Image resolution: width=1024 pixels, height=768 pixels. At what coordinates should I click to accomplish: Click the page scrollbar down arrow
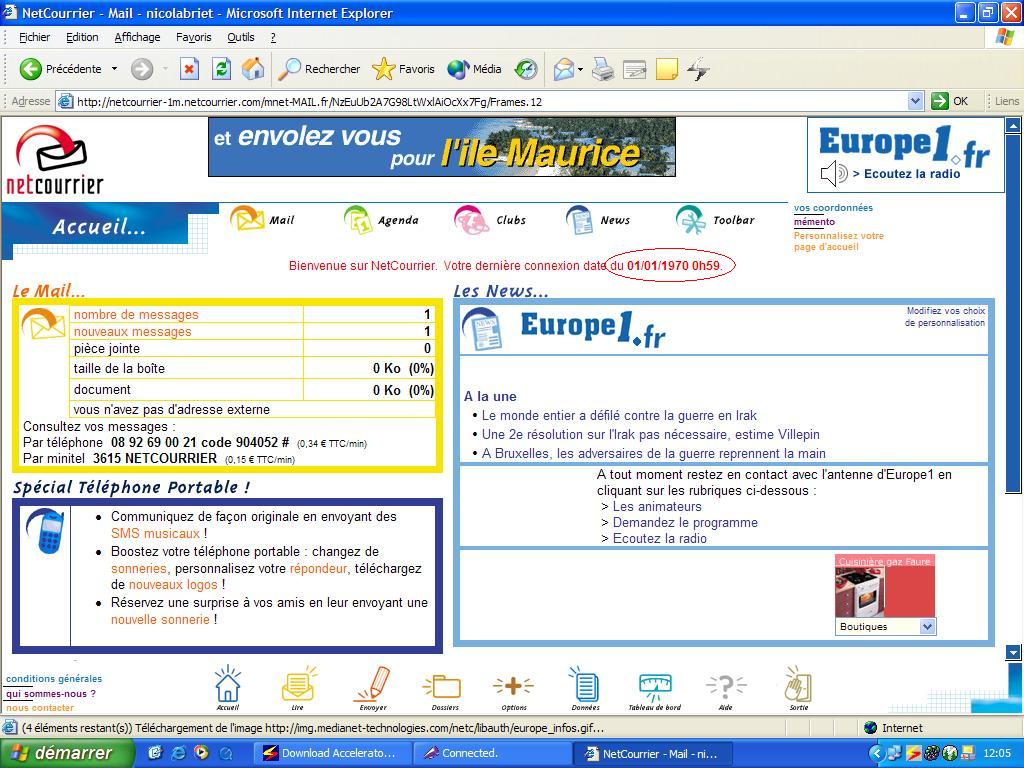click(1013, 652)
